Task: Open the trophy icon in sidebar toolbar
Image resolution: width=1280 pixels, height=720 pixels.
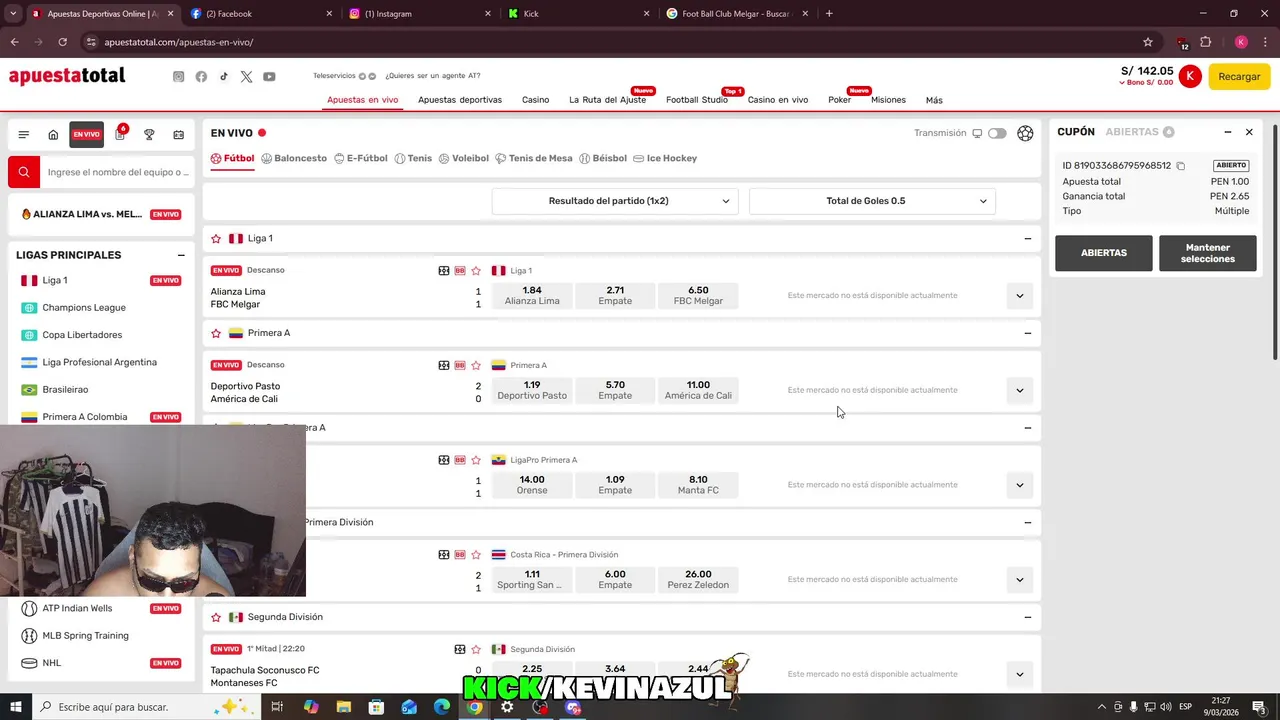Action: click(149, 135)
